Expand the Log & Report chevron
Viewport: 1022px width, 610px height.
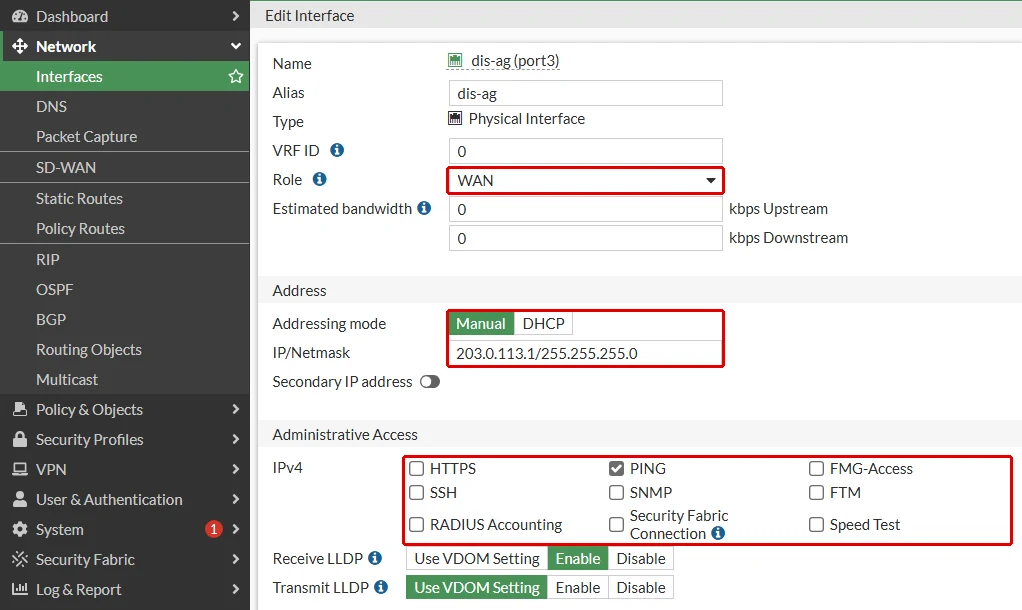coord(236,589)
